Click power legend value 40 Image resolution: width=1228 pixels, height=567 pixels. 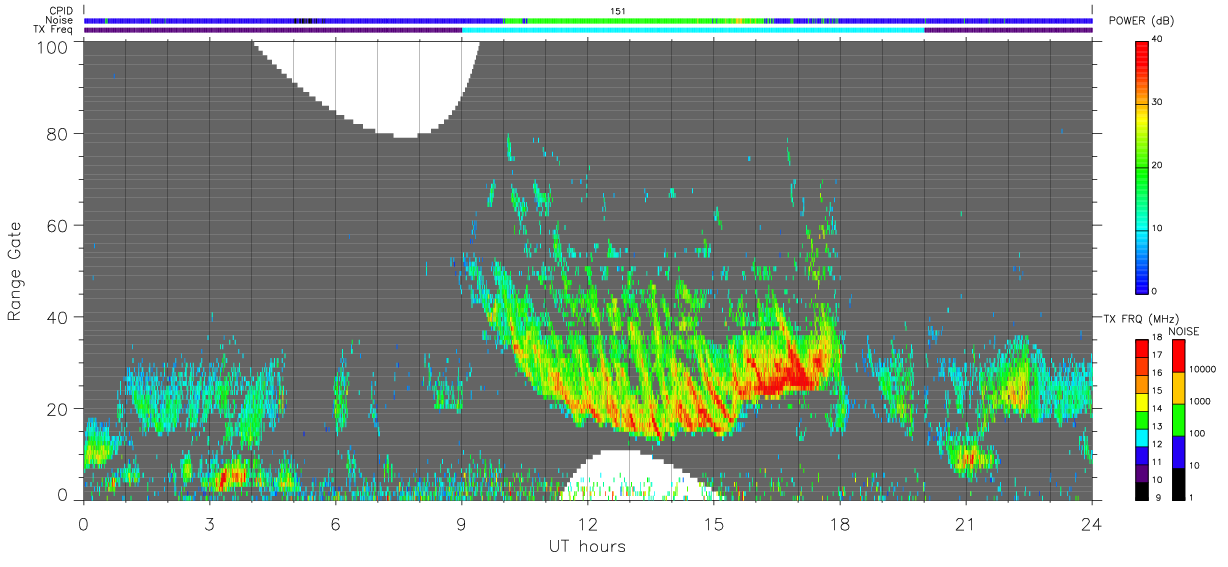click(1159, 39)
